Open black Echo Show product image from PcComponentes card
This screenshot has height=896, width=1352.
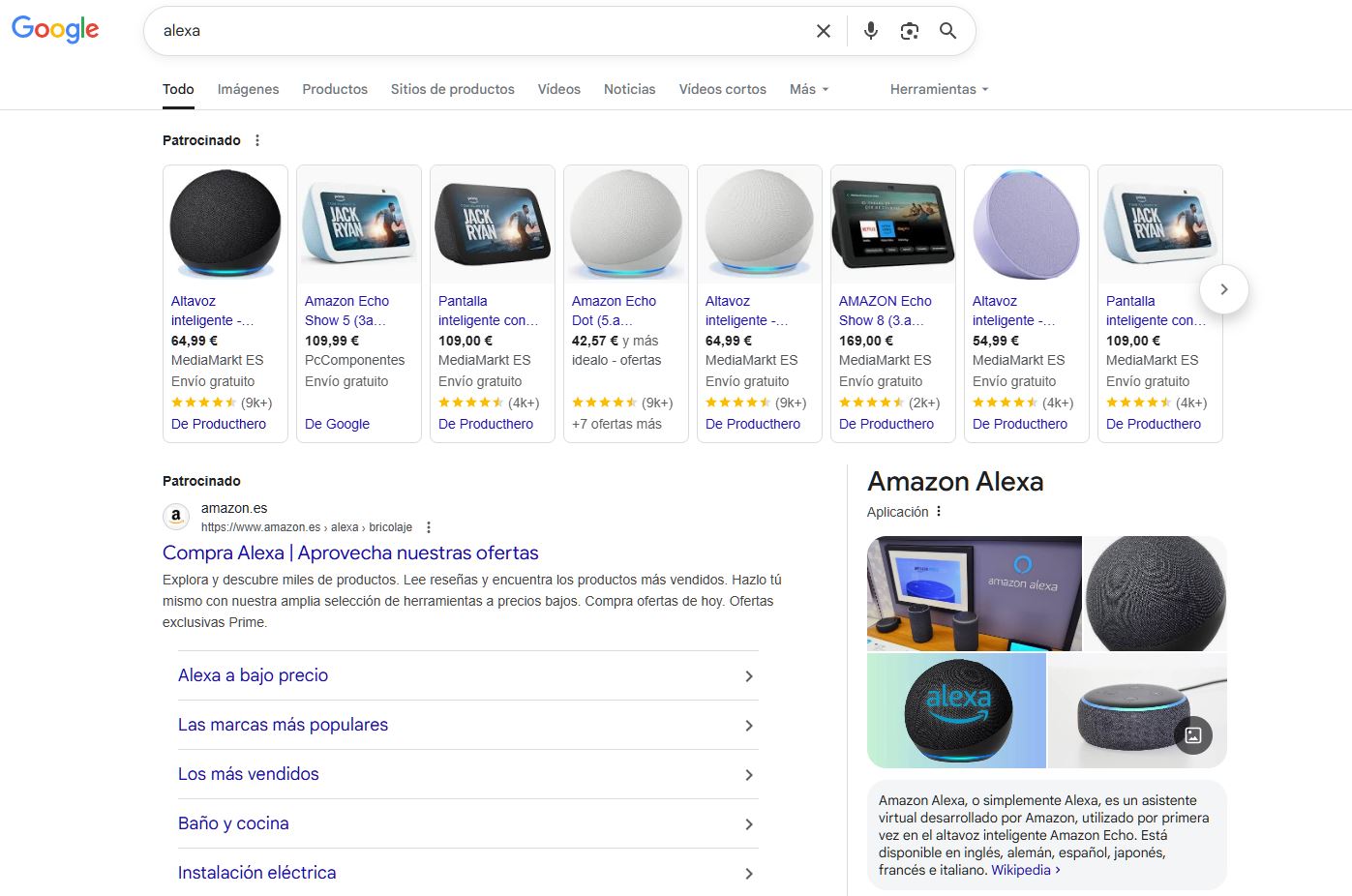(359, 224)
